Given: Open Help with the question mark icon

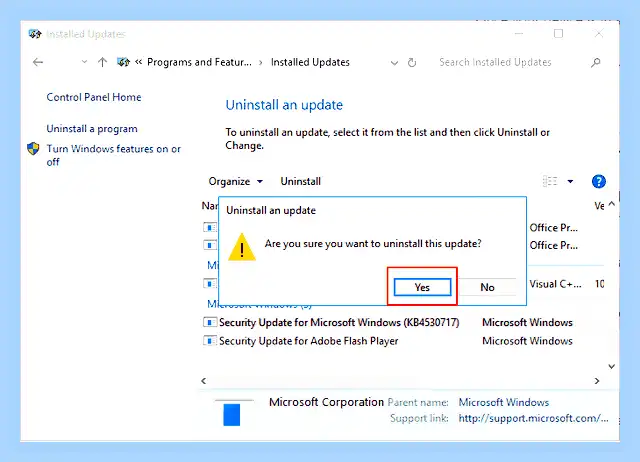Looking at the screenshot, I should point(598,181).
